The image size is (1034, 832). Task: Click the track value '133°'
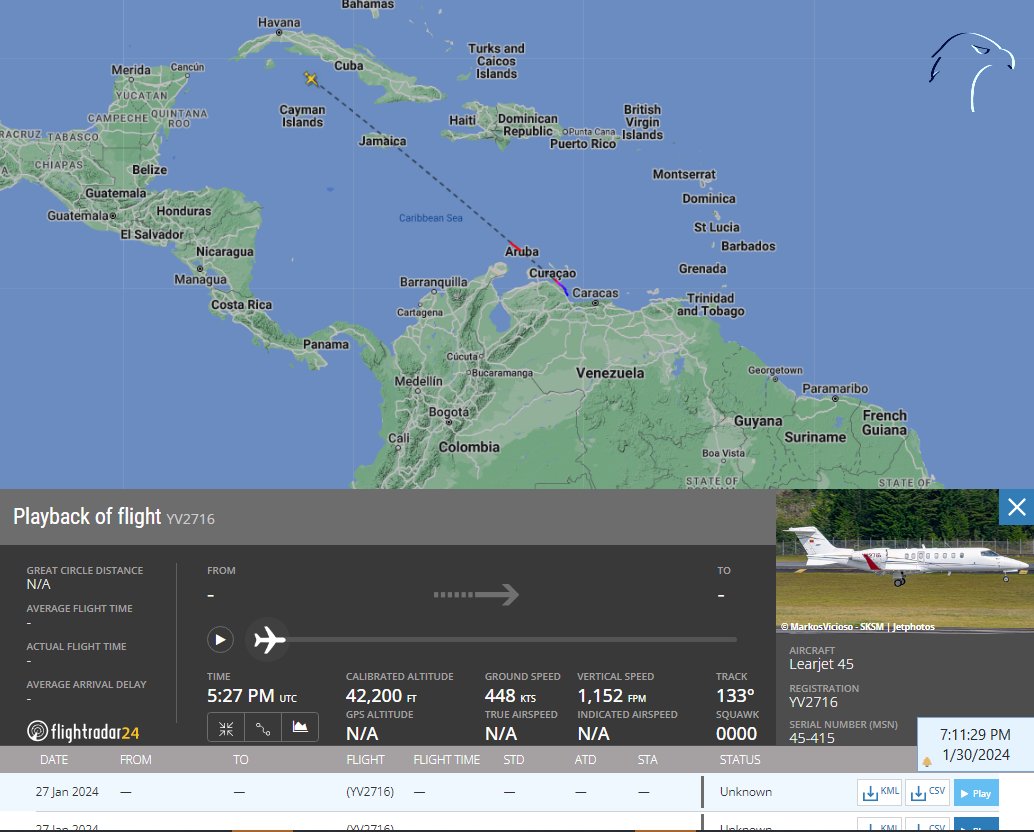735,696
